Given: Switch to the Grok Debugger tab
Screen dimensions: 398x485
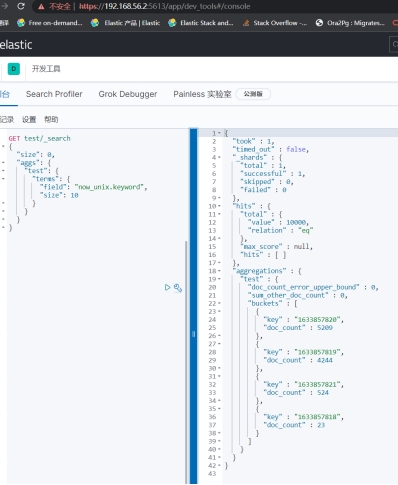Looking at the screenshot, I should [128, 94].
